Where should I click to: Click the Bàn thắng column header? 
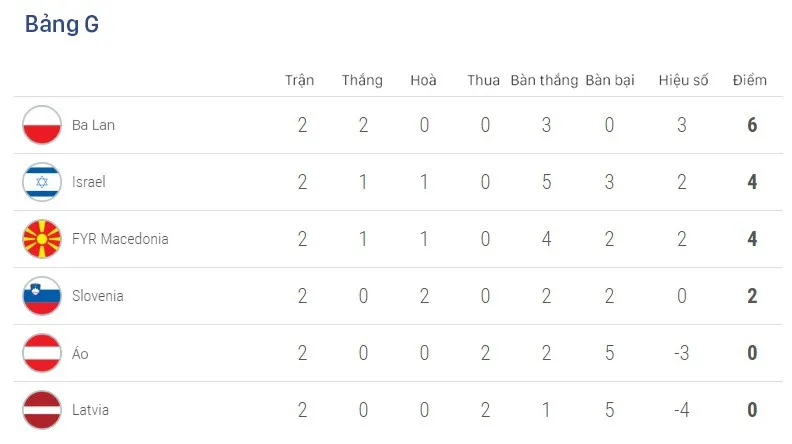click(x=544, y=80)
